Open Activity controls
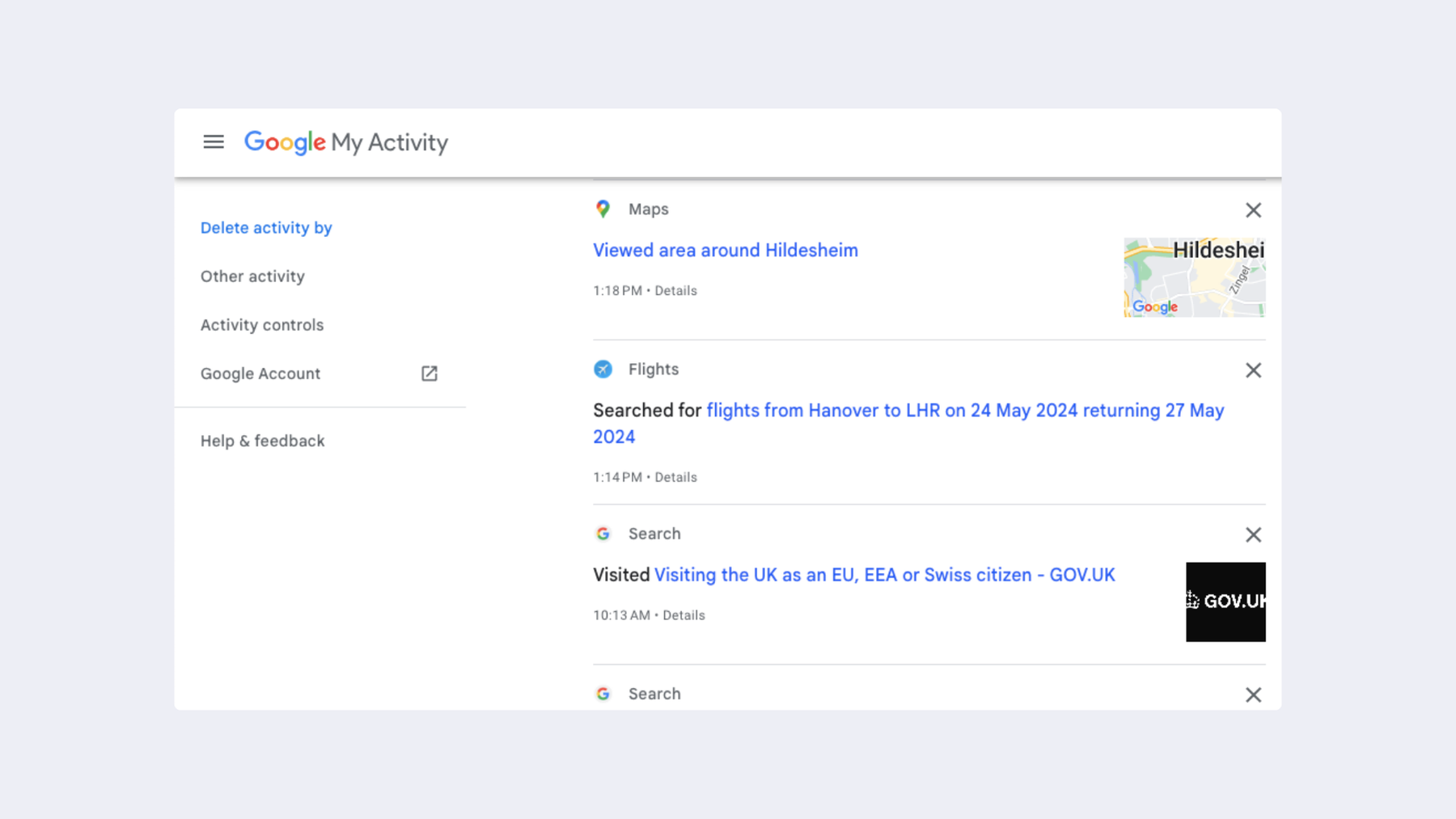 (x=262, y=325)
